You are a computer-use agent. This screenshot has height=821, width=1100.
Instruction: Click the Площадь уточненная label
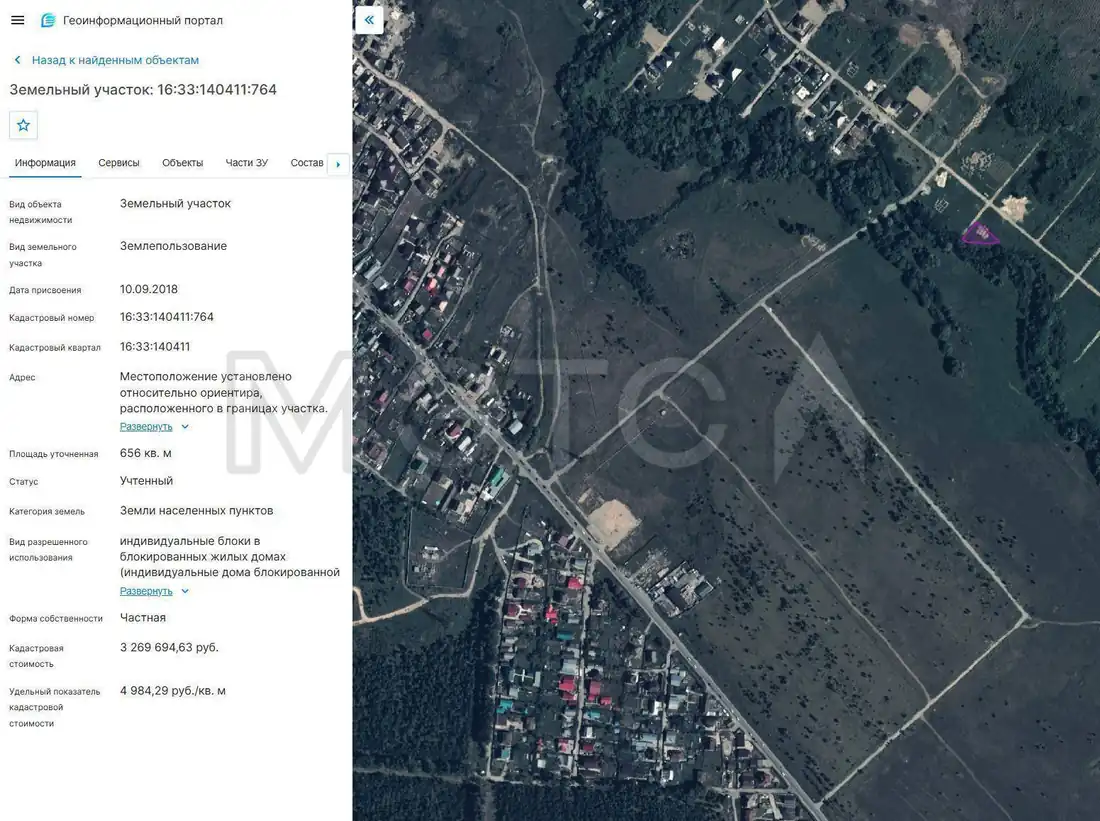click(53, 454)
